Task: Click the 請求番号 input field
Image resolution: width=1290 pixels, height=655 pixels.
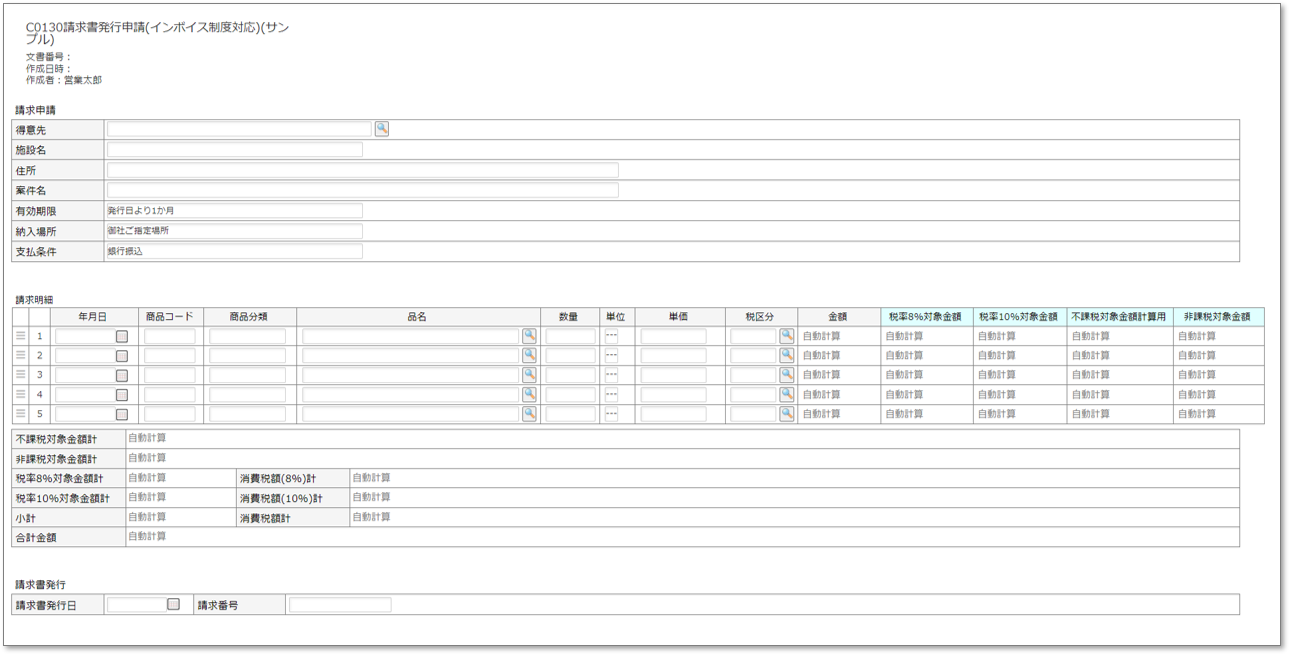Action: click(340, 605)
